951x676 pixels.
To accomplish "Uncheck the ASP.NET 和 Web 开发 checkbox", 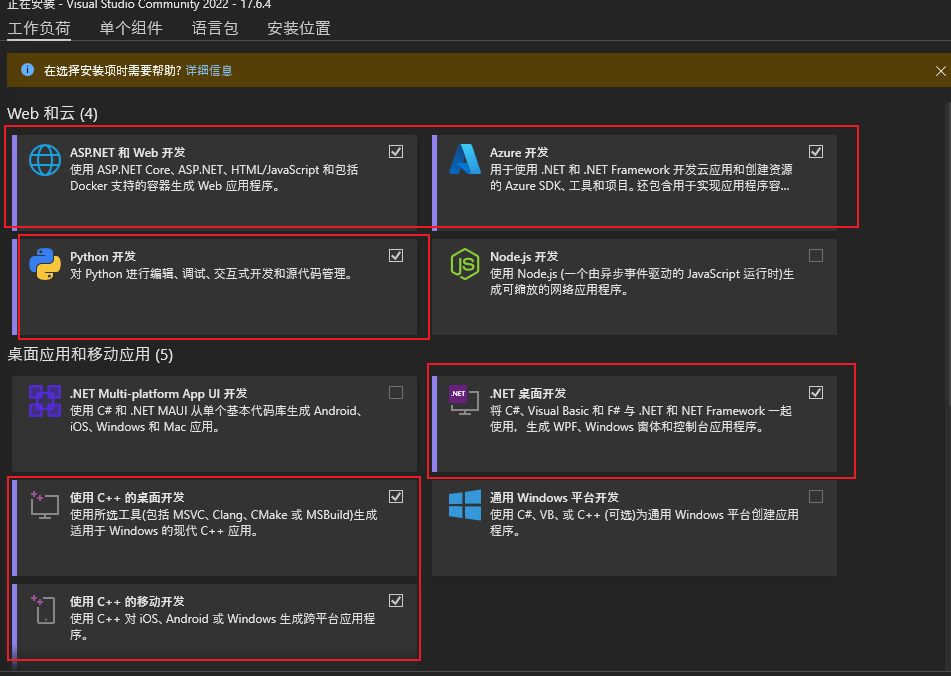I will [x=396, y=152].
